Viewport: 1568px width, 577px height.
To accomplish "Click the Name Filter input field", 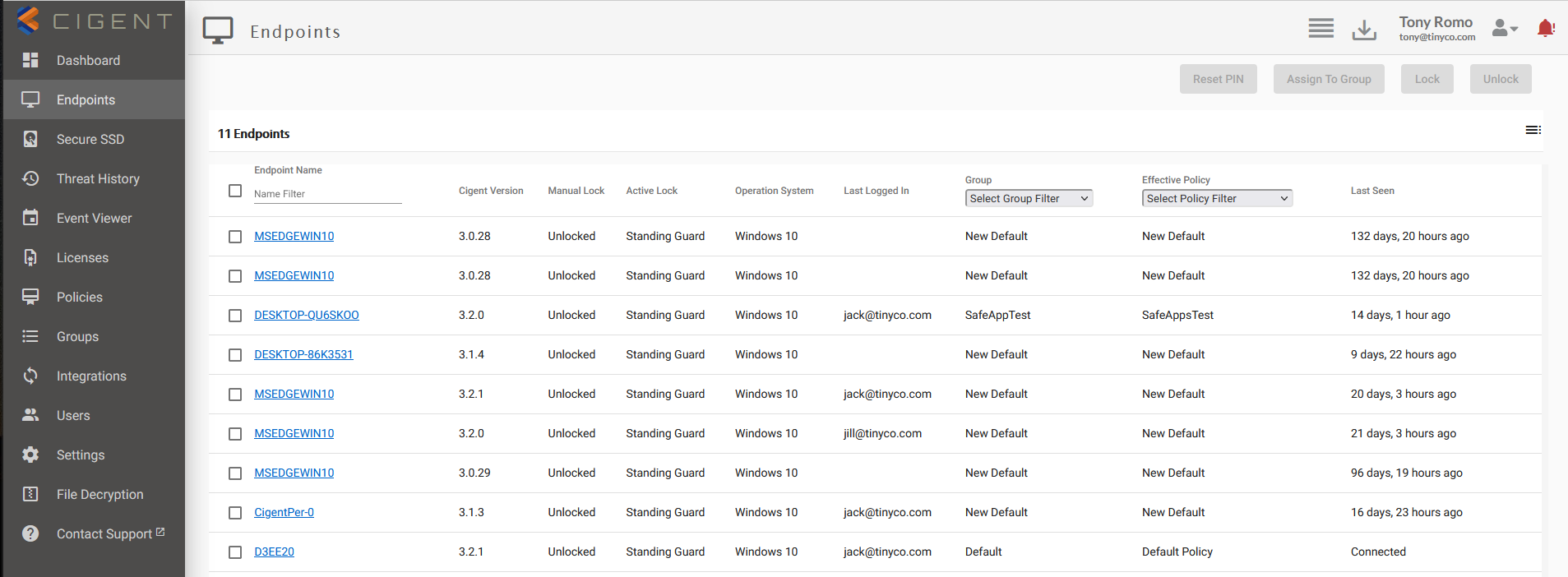I will (327, 194).
